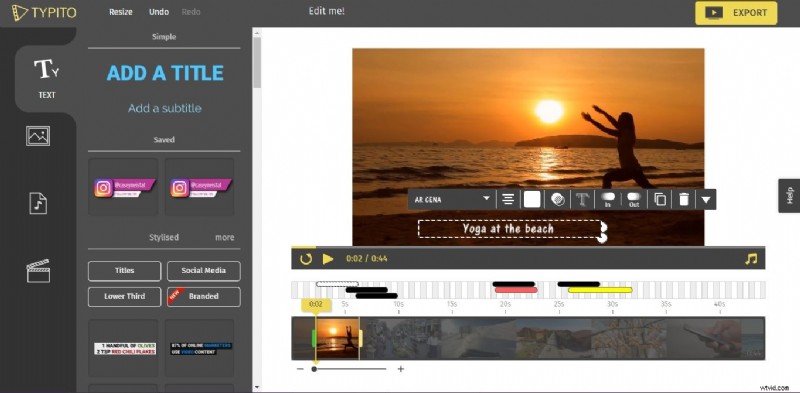Click the Typito logo

(x=44, y=12)
